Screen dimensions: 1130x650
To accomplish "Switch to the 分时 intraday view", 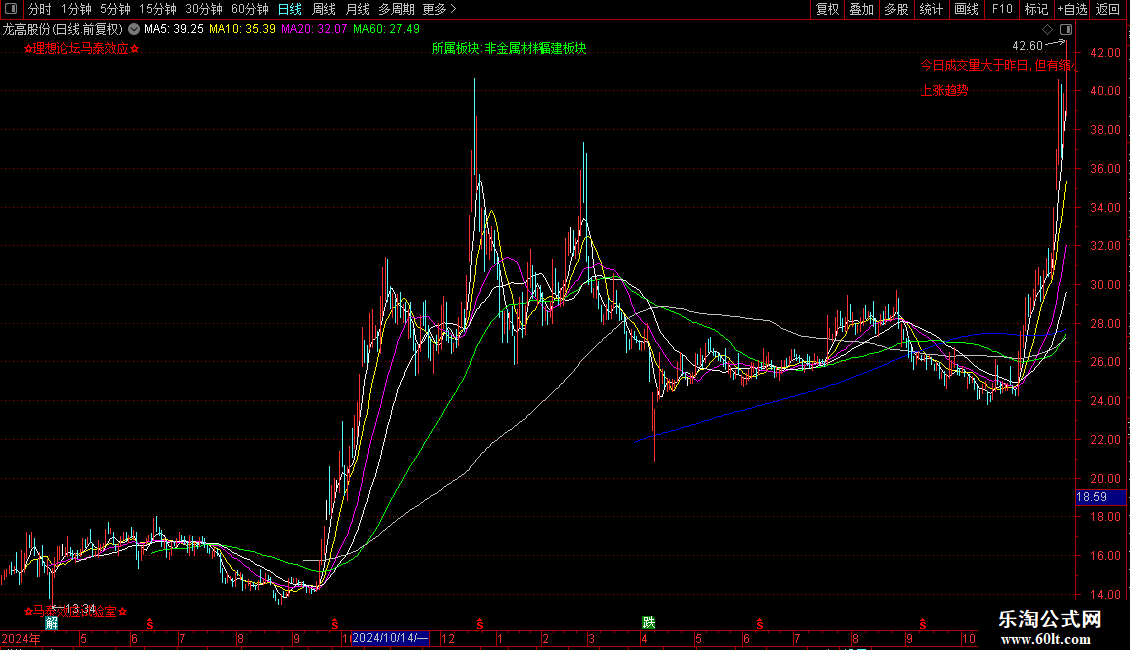I will pyautogui.click(x=39, y=9).
